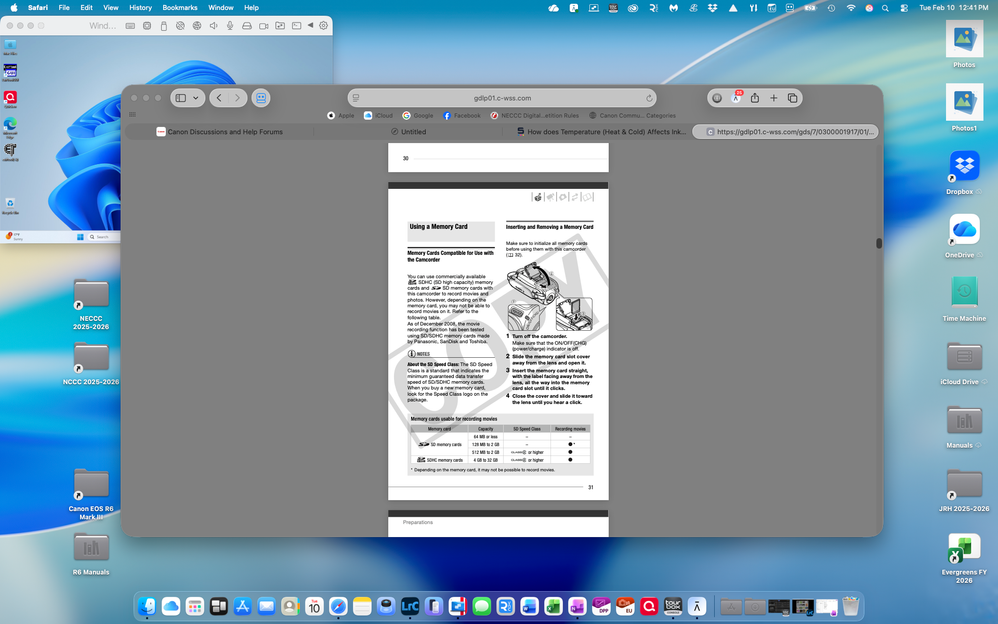
Task: Click the gdlp01.c-wss.com address field
Action: click(502, 98)
